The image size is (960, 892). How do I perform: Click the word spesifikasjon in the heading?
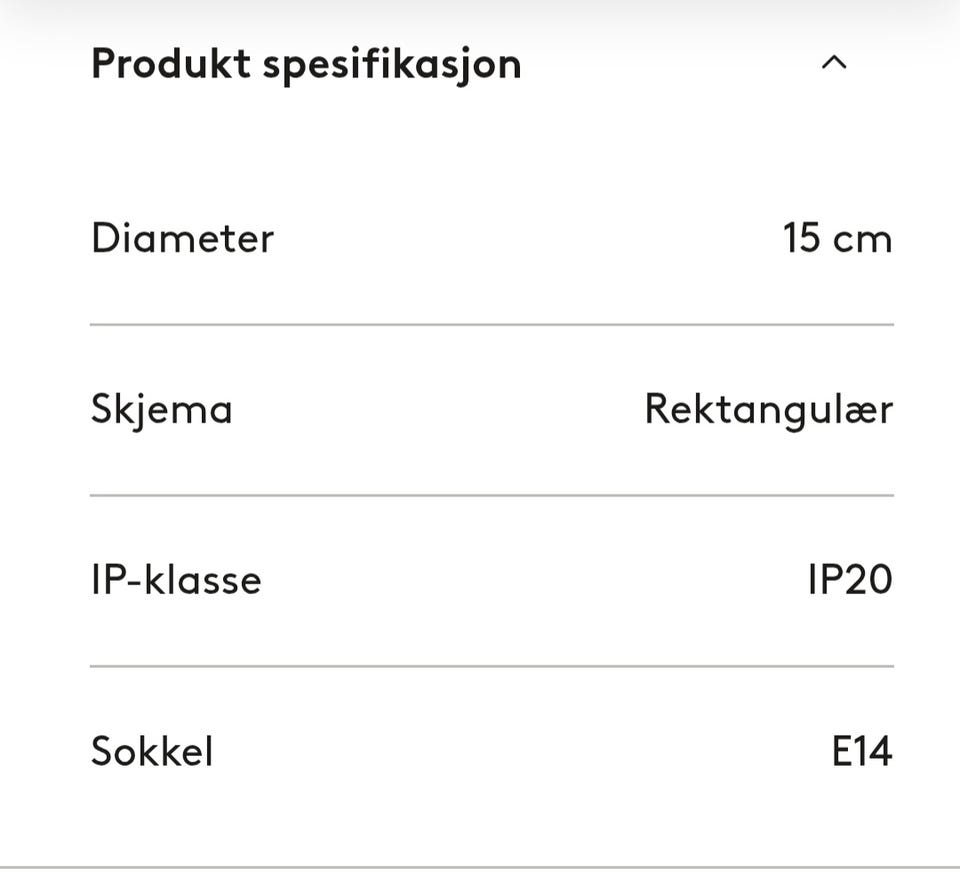point(392,65)
